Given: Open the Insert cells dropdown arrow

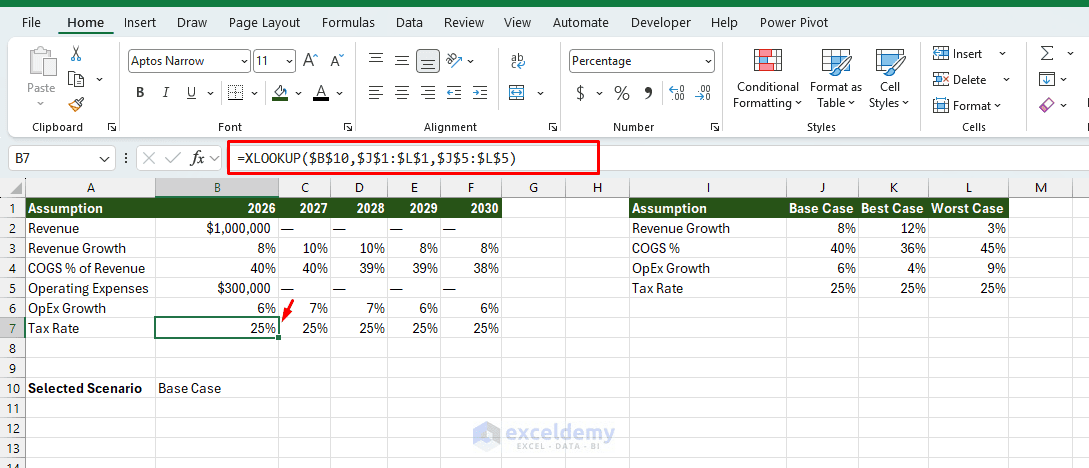Looking at the screenshot, I should pos(1002,53).
